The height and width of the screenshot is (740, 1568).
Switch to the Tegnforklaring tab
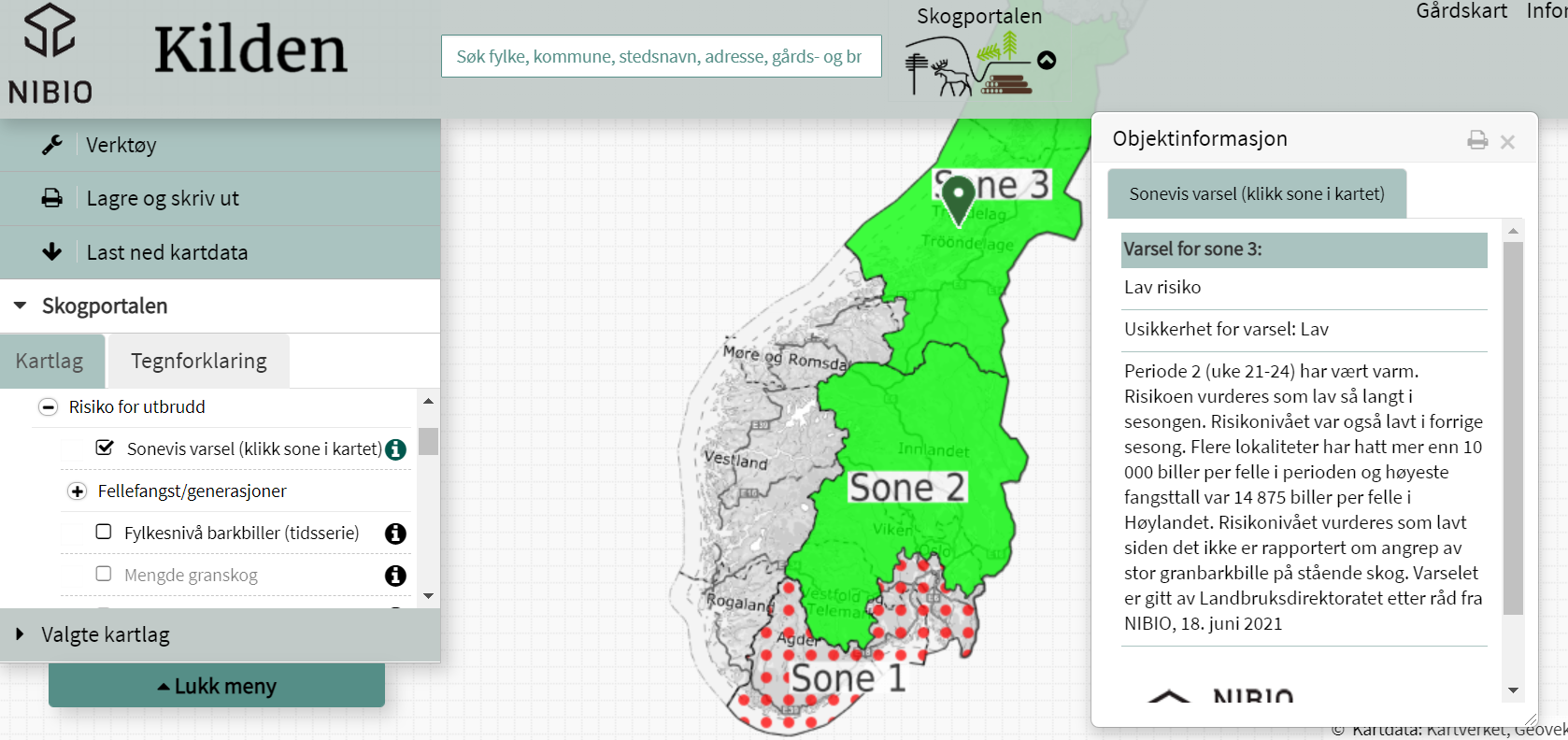(199, 361)
